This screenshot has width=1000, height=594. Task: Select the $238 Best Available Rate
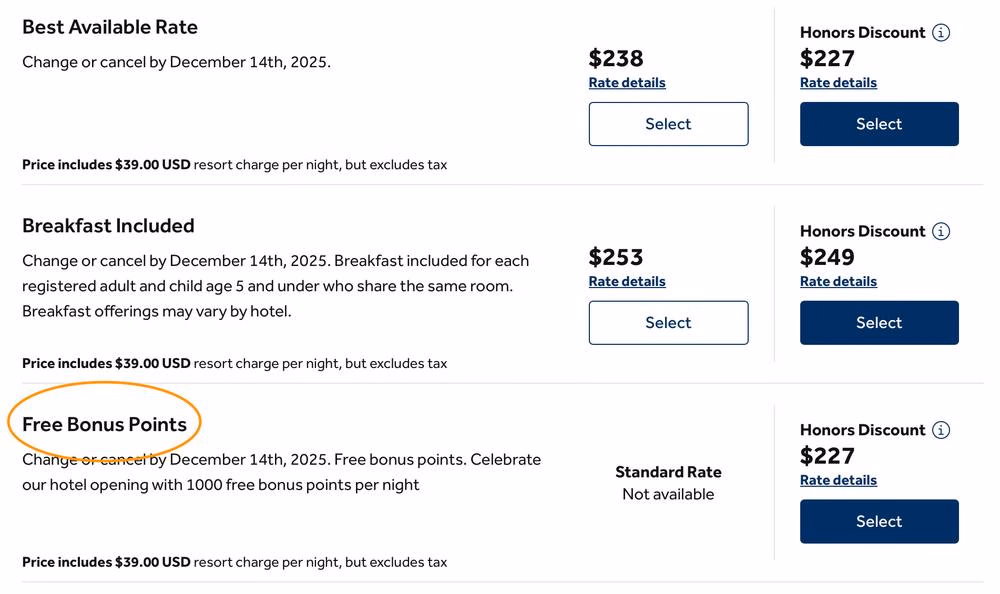pyautogui.click(x=668, y=124)
